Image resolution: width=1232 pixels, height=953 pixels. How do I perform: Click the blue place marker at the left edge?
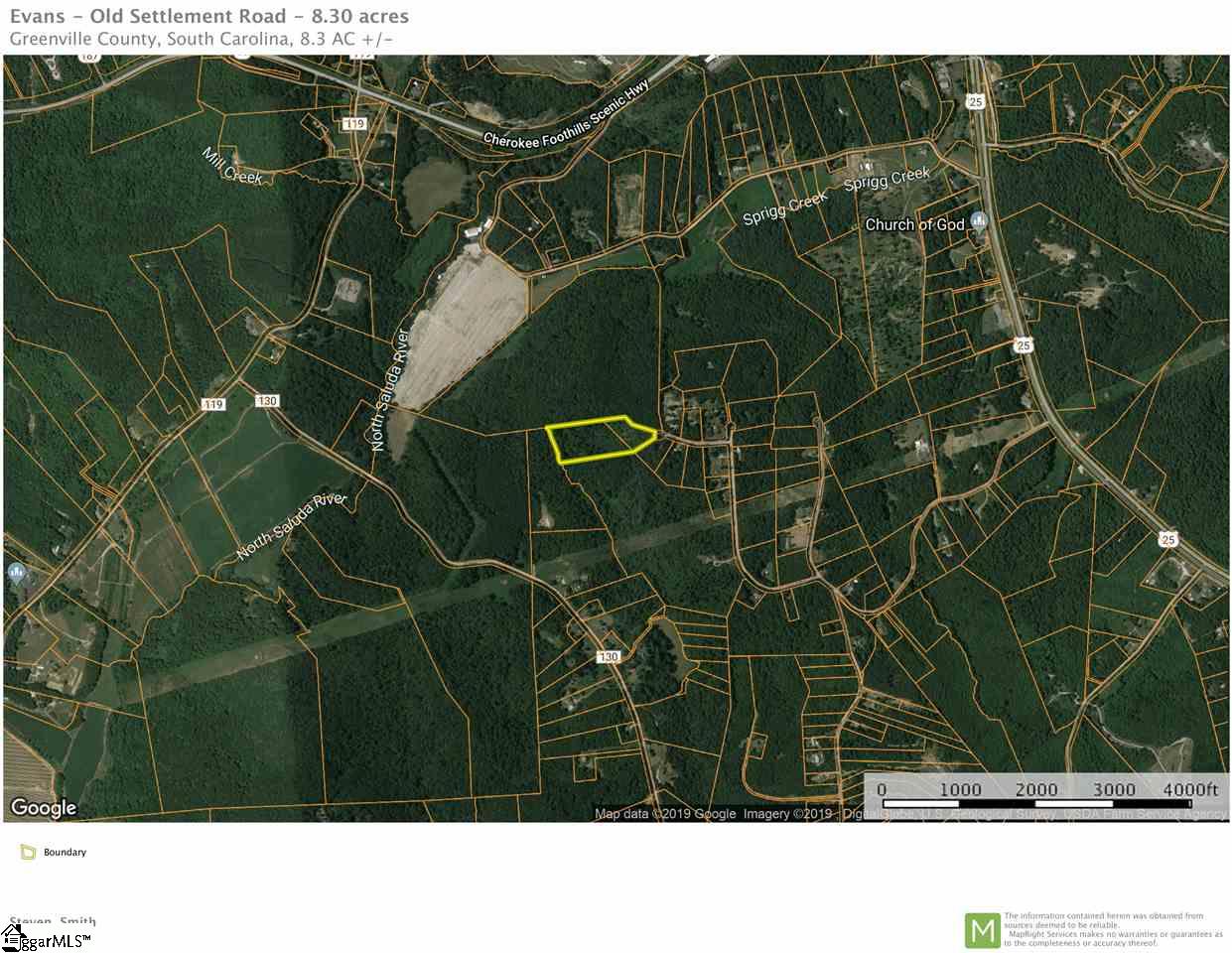[15, 571]
